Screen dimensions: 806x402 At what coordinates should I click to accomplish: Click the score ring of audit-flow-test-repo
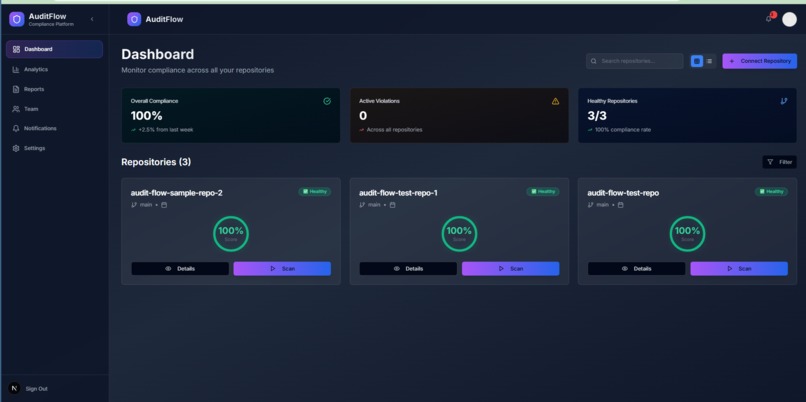687,234
